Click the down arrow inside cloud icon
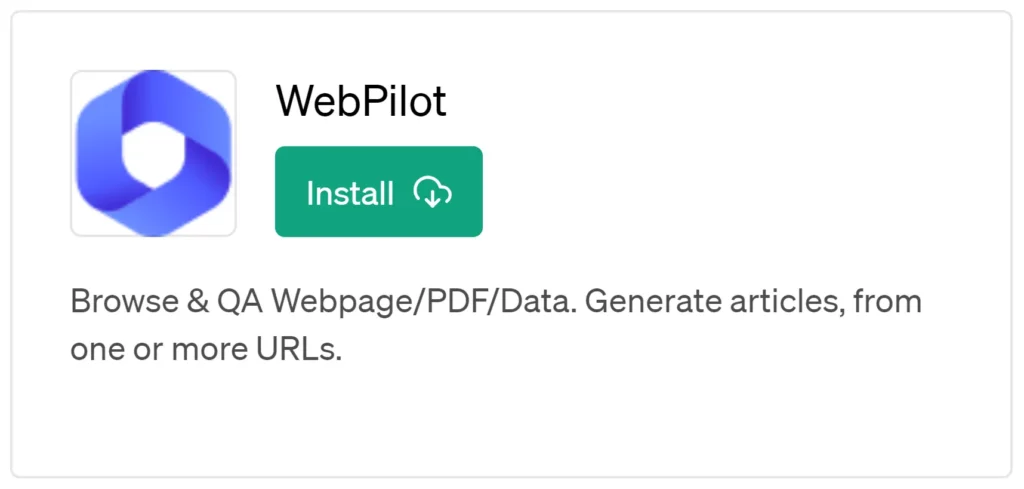The image size is (1024, 489). (x=432, y=196)
